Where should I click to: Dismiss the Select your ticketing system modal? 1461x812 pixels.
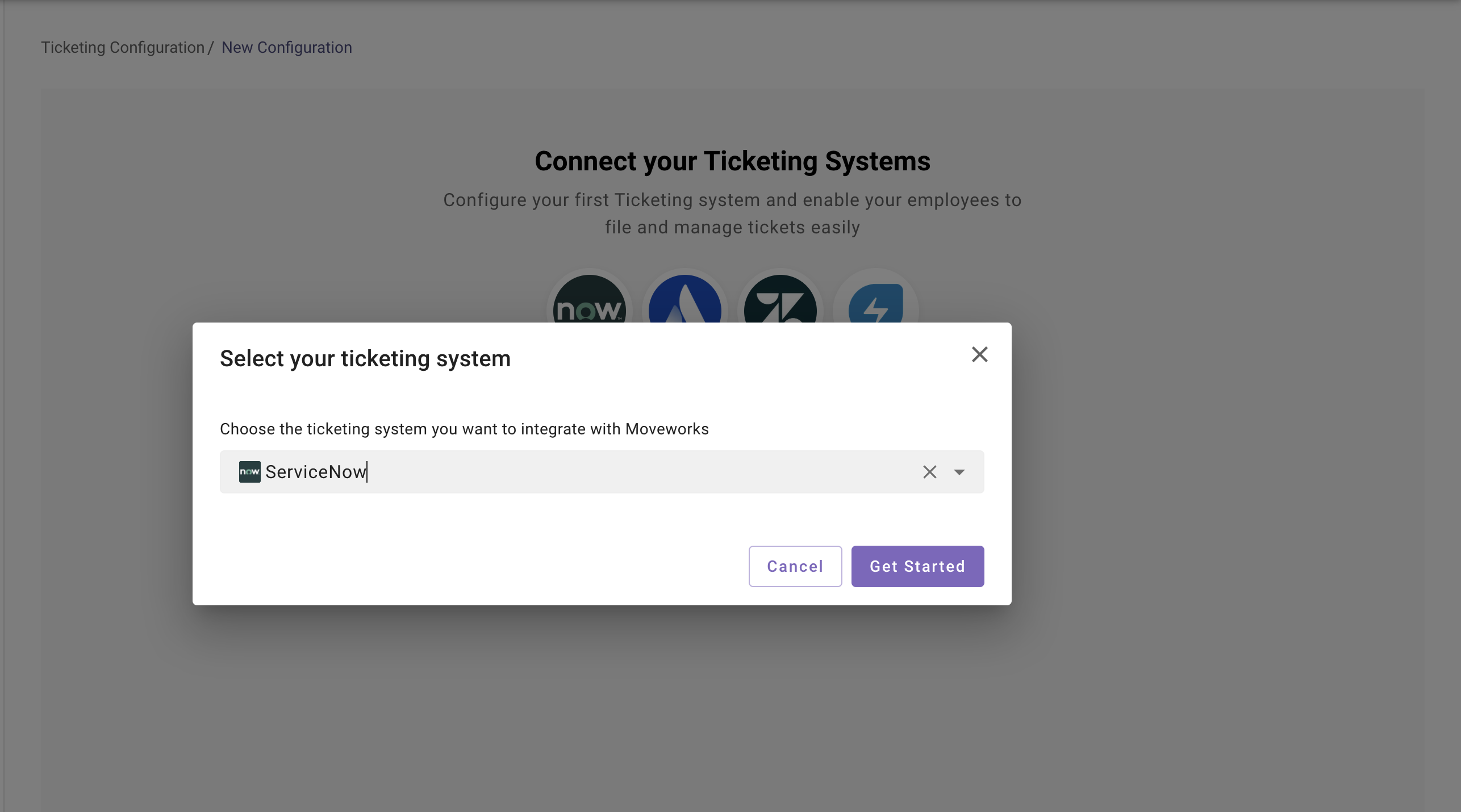point(979,354)
